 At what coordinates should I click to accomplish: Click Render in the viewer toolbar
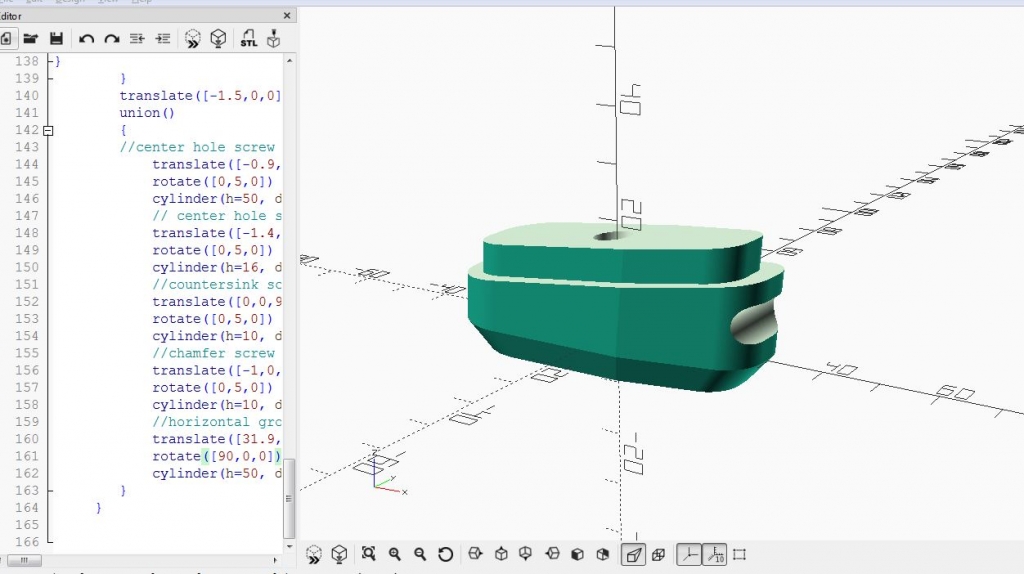point(339,554)
